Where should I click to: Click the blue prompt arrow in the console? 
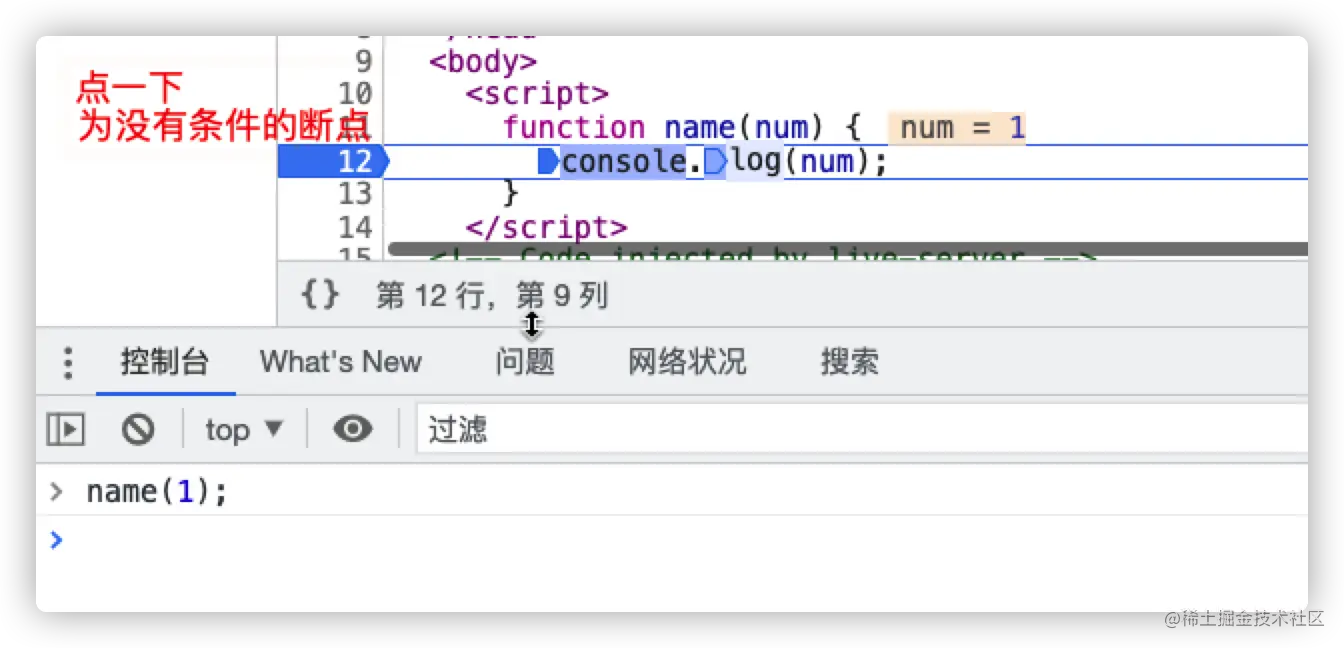click(x=56, y=541)
